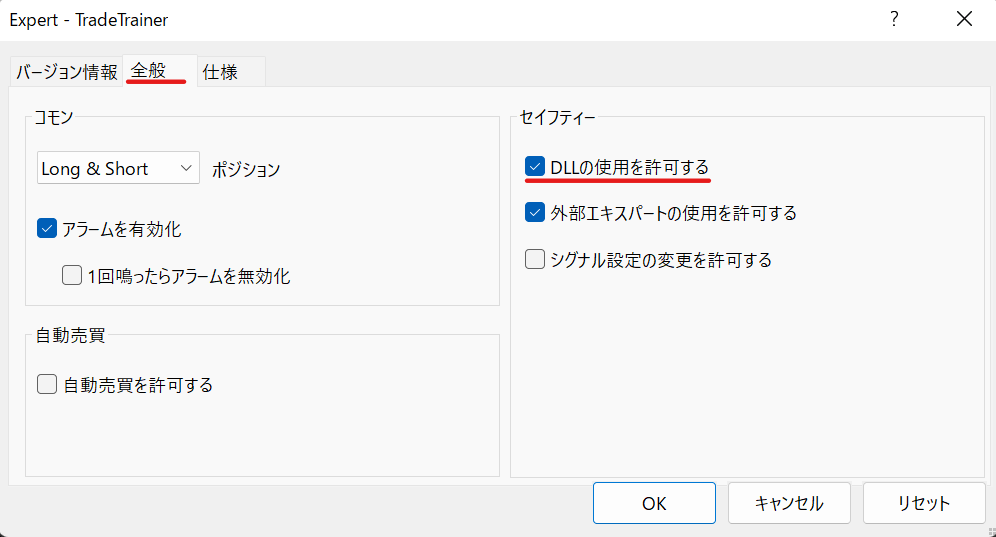This screenshot has width=996, height=537.
Task: Click the キャンセル button
Action: pos(789,503)
